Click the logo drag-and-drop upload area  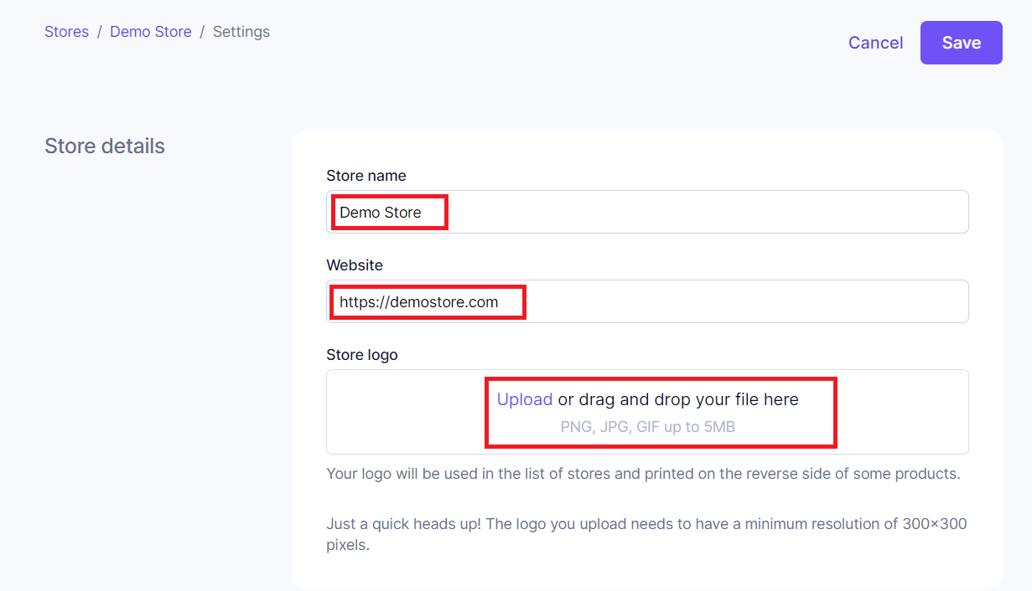click(x=647, y=412)
